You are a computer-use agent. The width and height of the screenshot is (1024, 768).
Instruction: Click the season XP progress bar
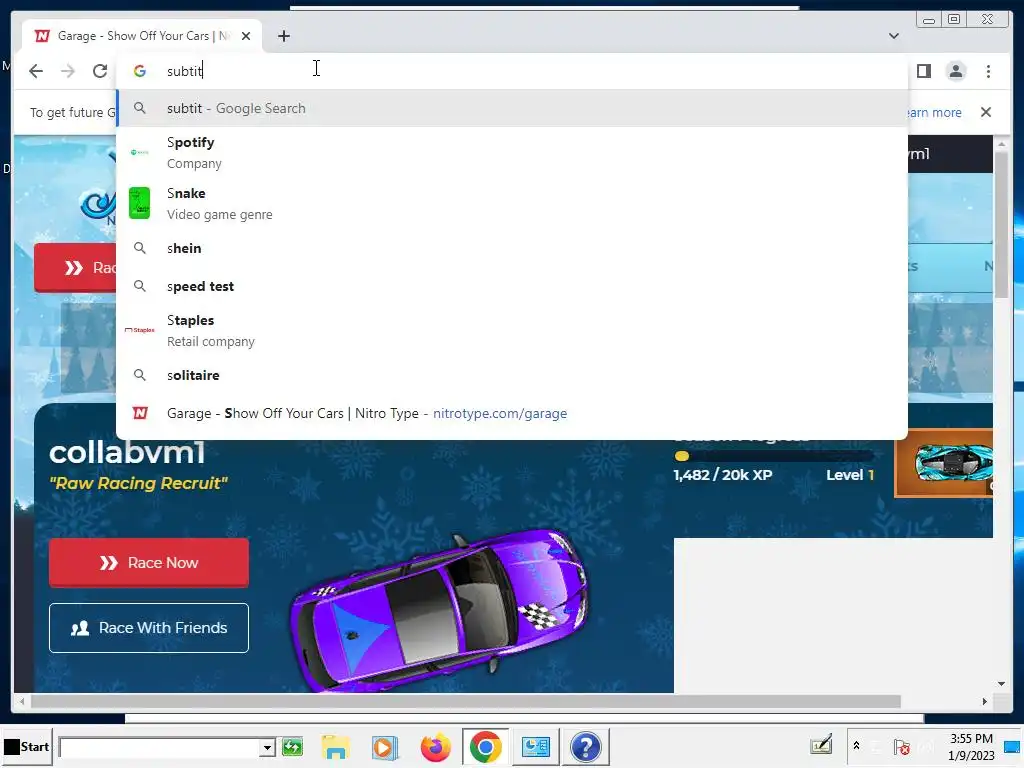(773, 456)
